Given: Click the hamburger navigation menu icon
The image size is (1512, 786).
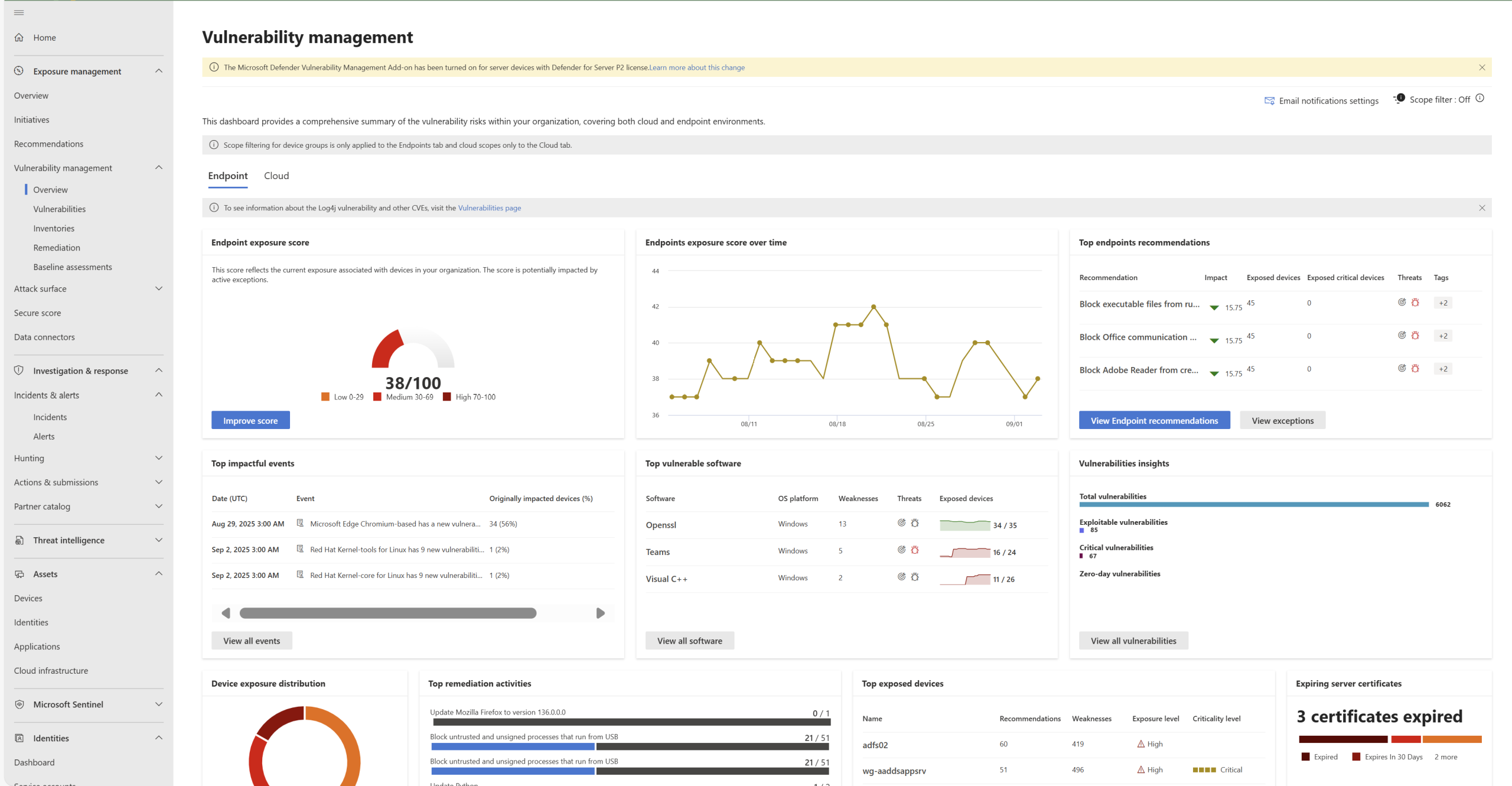Looking at the screenshot, I should [19, 12].
